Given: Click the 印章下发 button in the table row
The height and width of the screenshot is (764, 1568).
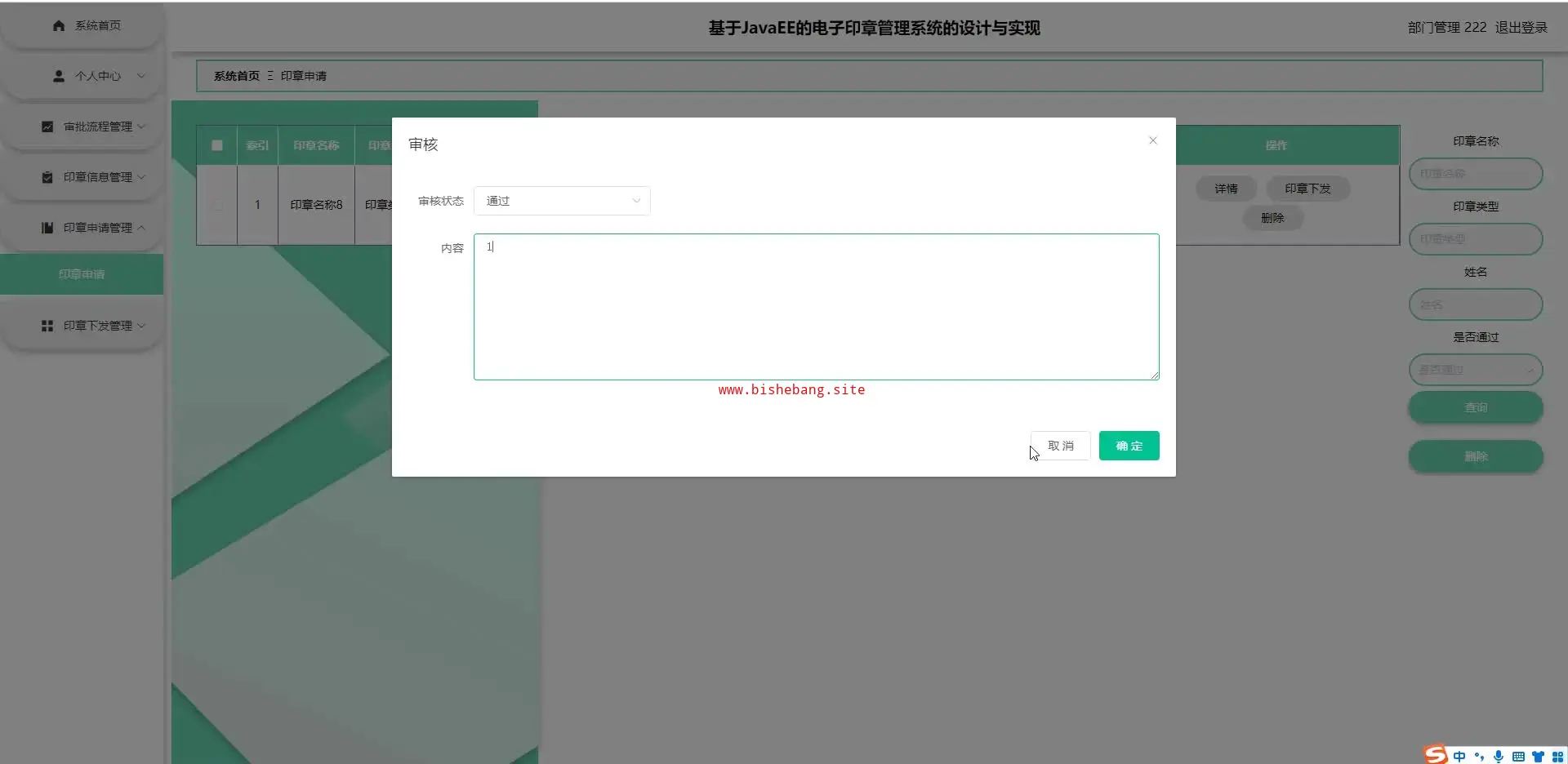Looking at the screenshot, I should [1307, 189].
